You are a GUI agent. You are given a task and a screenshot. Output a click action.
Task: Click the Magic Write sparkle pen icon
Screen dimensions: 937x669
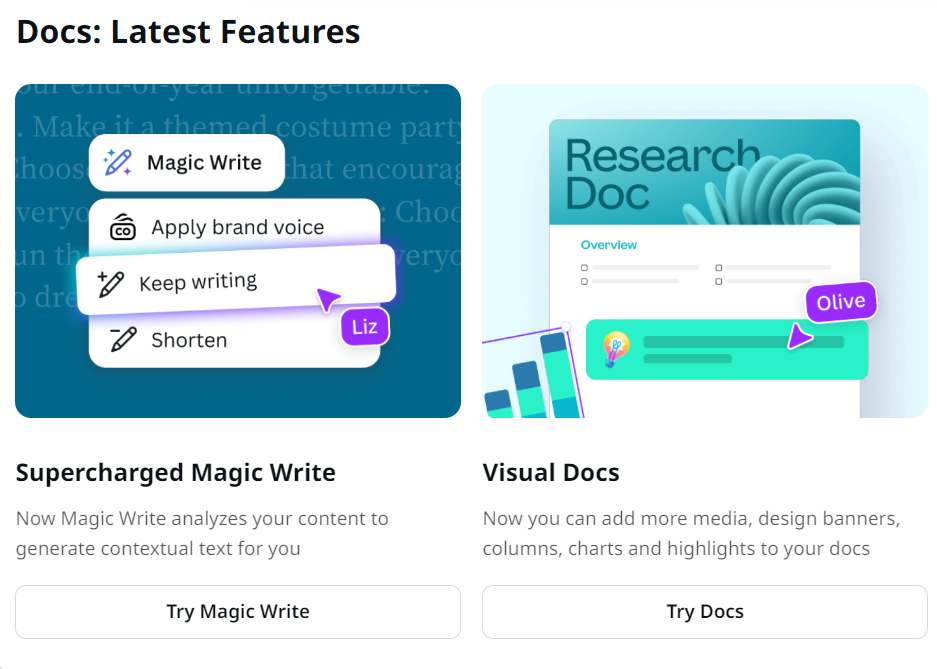[118, 162]
